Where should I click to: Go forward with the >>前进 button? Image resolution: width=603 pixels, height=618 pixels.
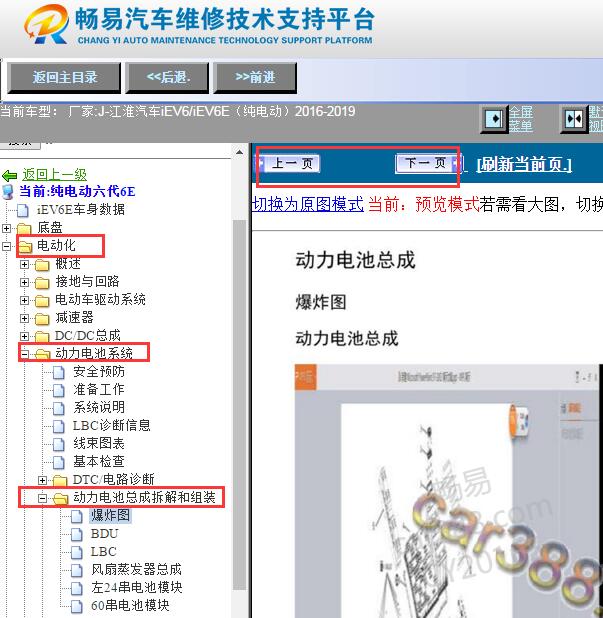tap(255, 77)
